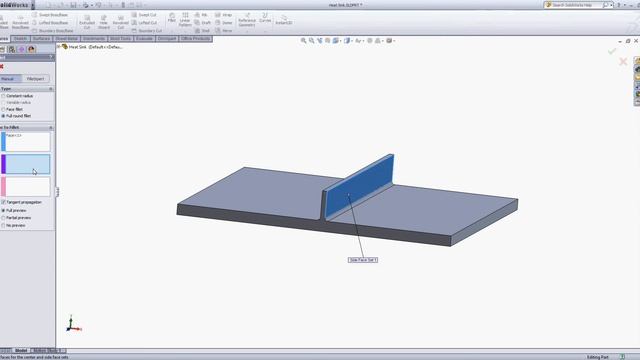The height and width of the screenshot is (360, 640).
Task: Open the Curves tool
Action: pyautogui.click(x=265, y=18)
